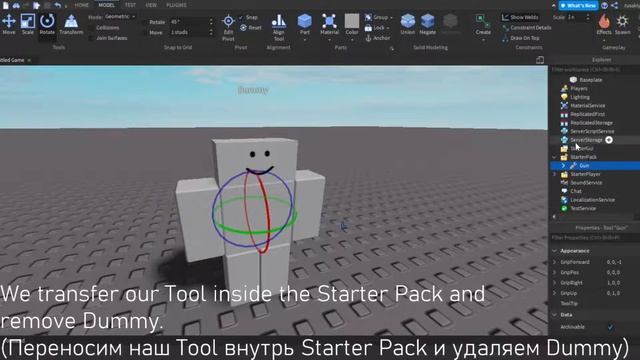The height and width of the screenshot is (360, 640).
Task: Click the plus icon beside ServerStorage
Action: point(609,140)
